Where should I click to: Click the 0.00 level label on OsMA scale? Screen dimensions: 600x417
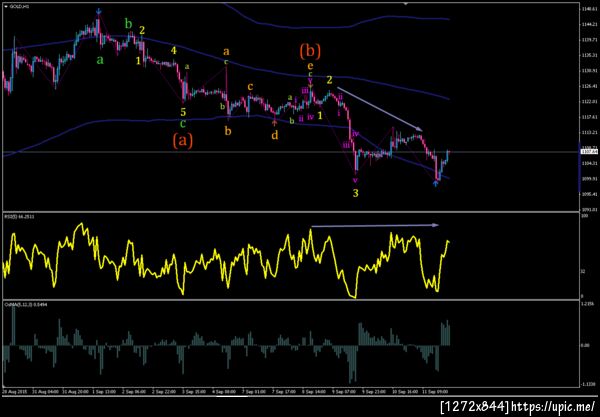click(x=585, y=345)
